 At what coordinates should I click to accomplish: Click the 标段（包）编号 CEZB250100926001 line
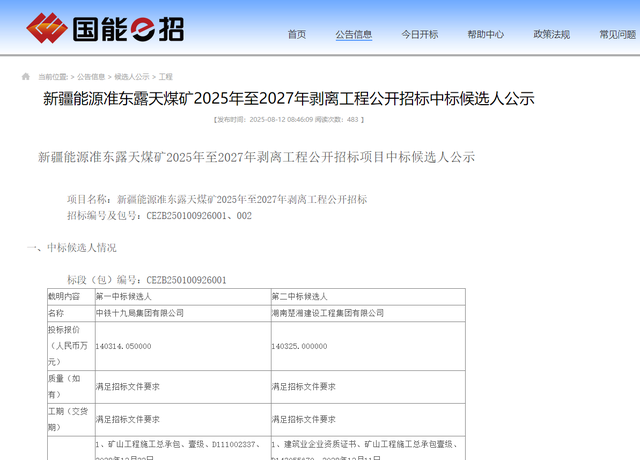[x=147, y=280]
